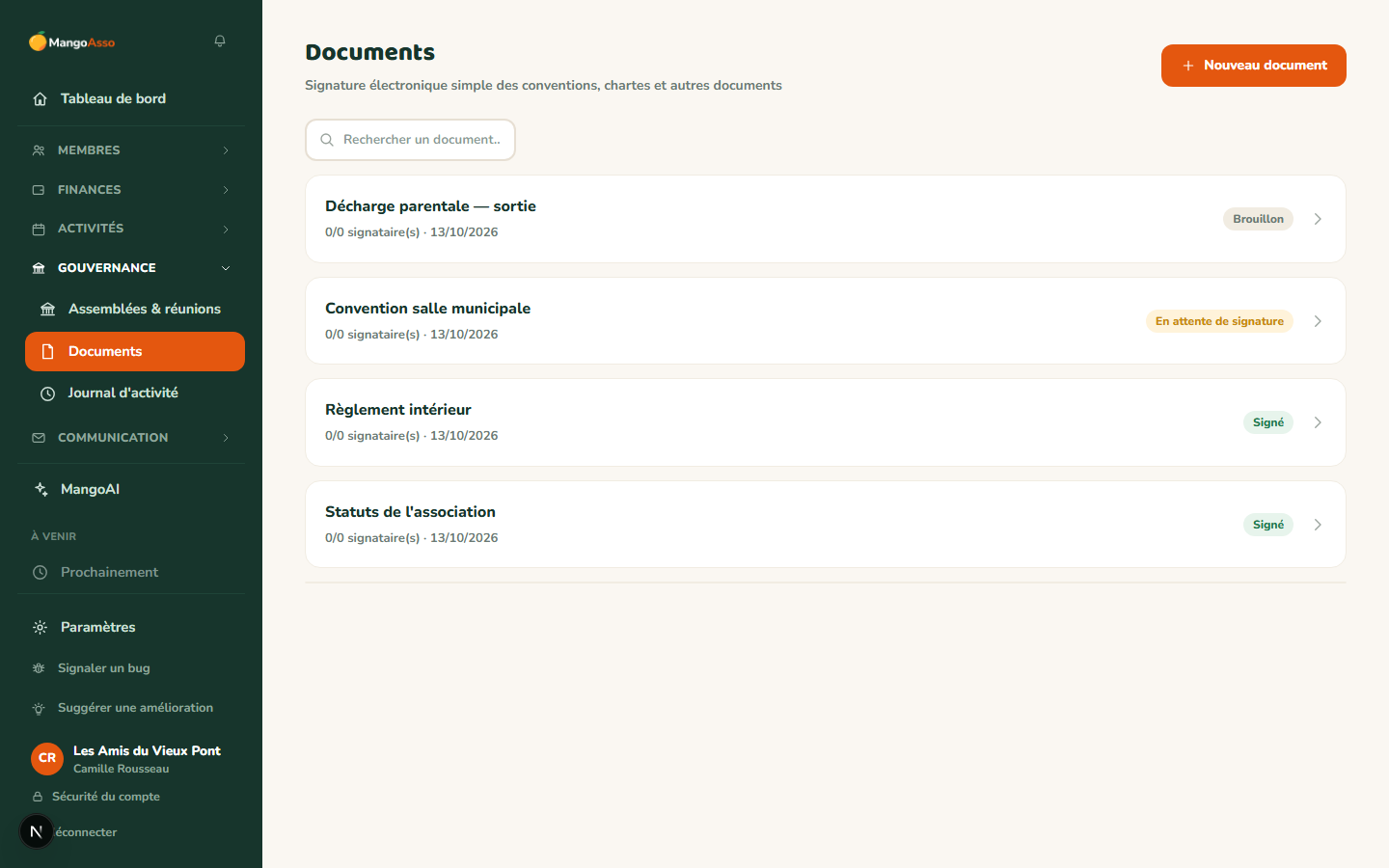Click the round N badge
Screen dimensions: 1389x868
tap(37, 831)
